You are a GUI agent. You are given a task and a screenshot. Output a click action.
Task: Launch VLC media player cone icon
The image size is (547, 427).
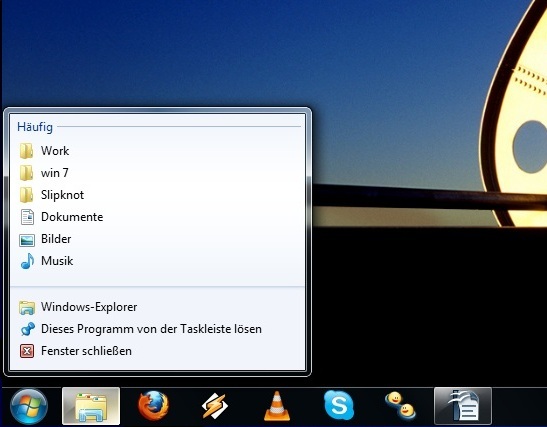[277, 406]
